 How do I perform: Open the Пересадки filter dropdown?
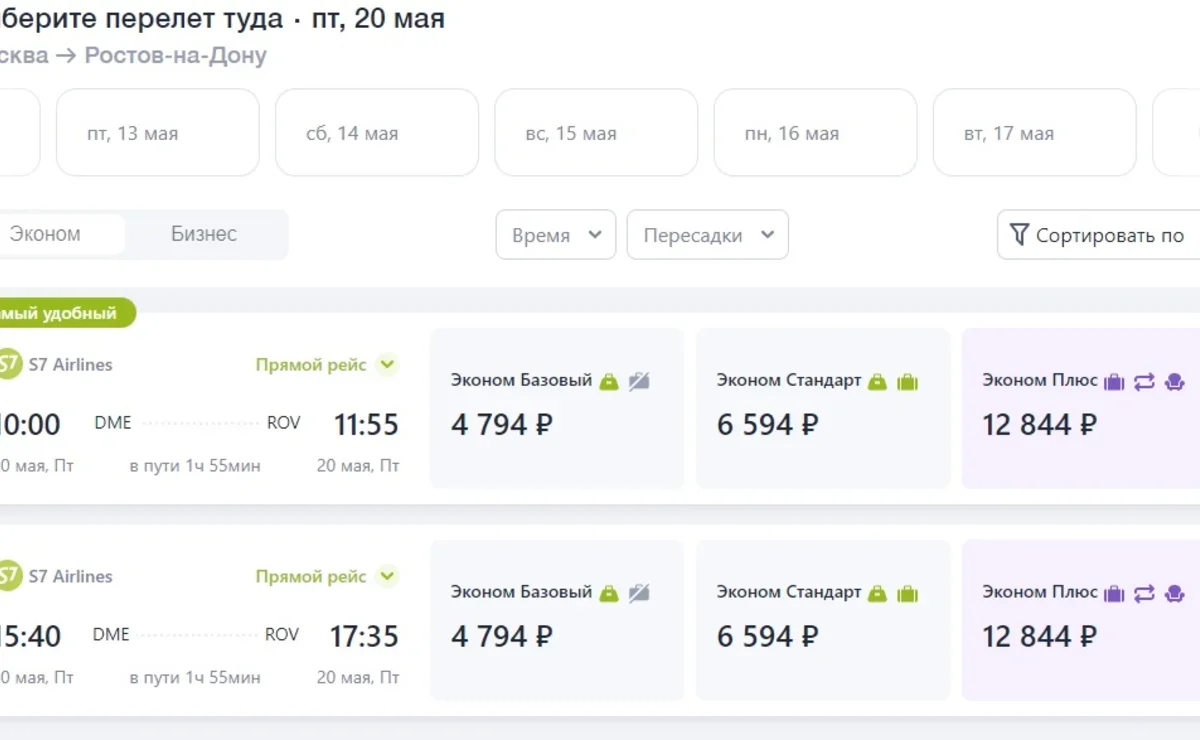(708, 235)
